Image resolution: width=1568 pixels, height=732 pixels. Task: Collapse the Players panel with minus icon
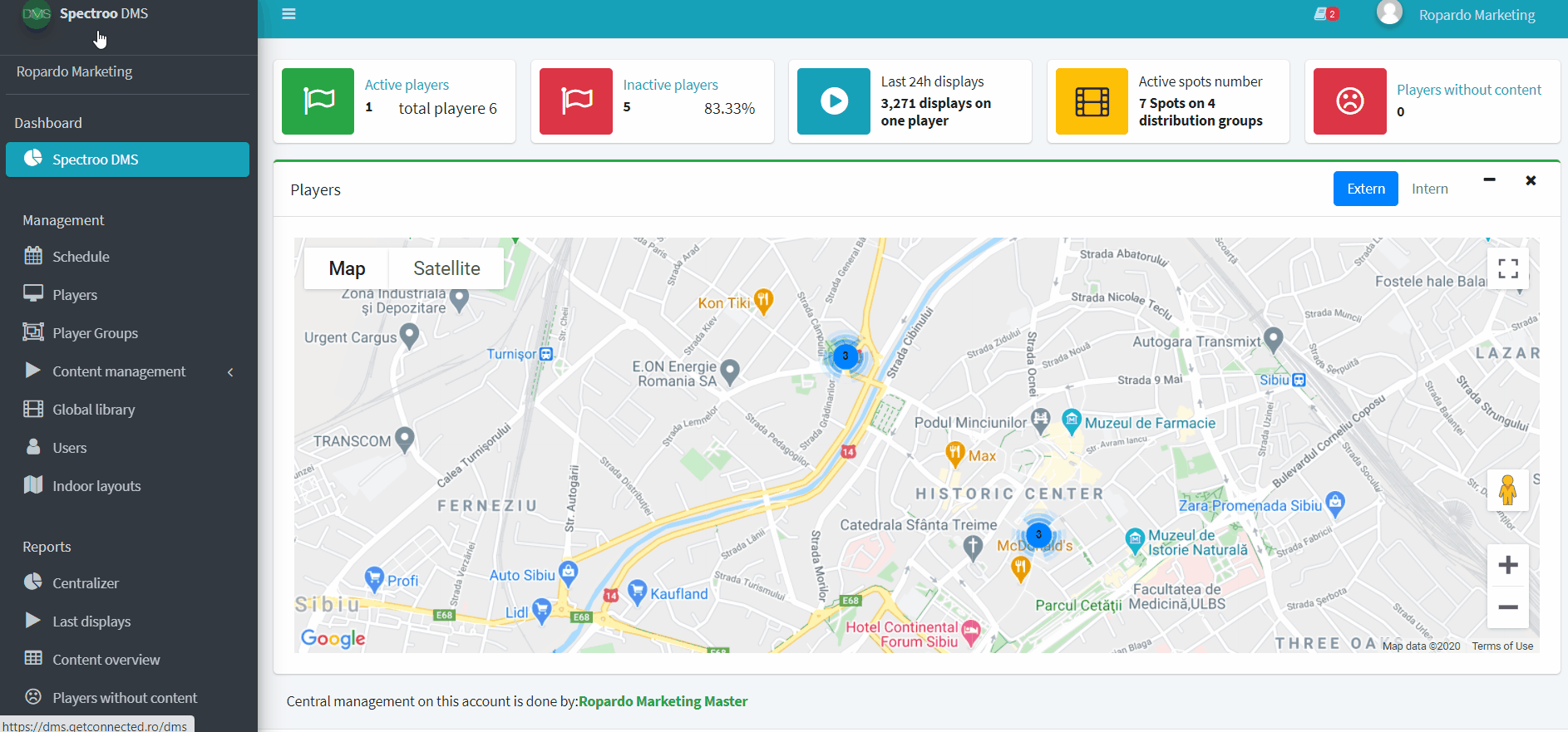(1489, 180)
